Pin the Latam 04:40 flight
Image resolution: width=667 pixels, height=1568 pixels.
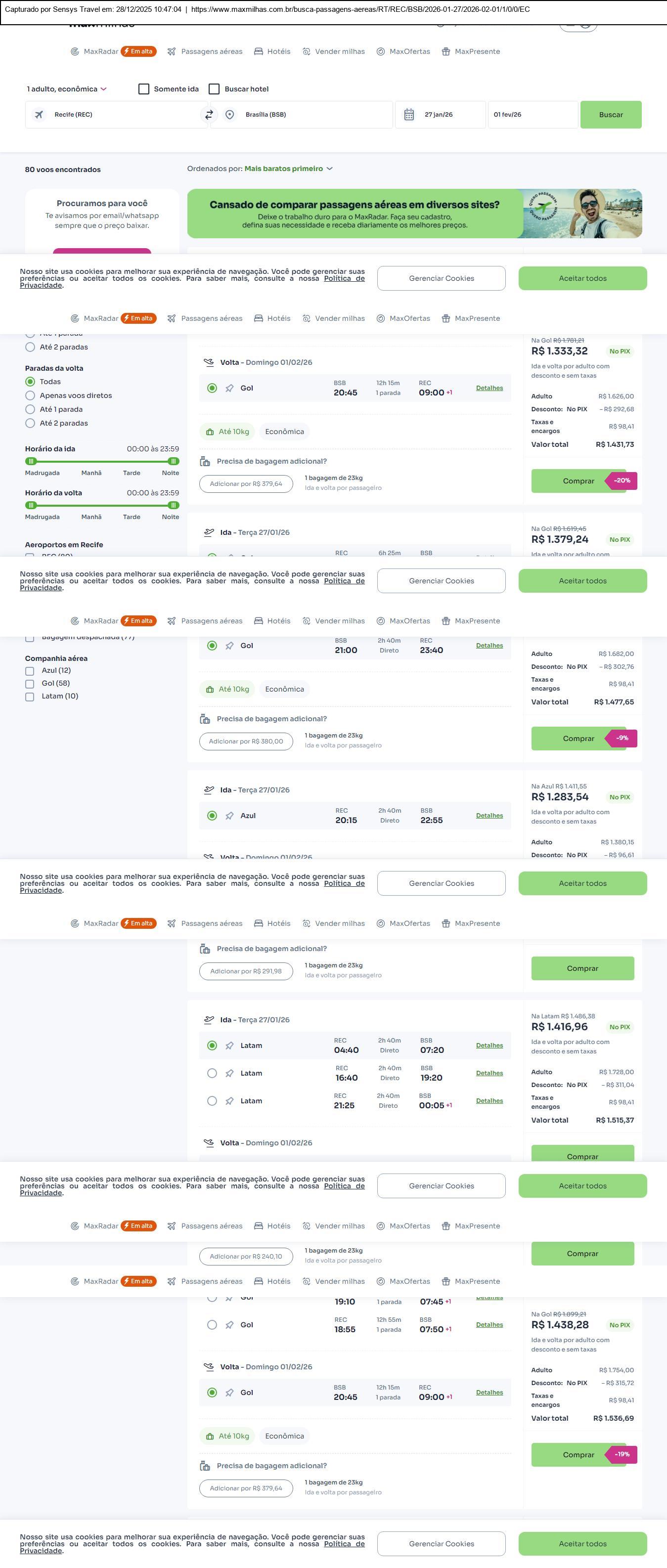(229, 1045)
